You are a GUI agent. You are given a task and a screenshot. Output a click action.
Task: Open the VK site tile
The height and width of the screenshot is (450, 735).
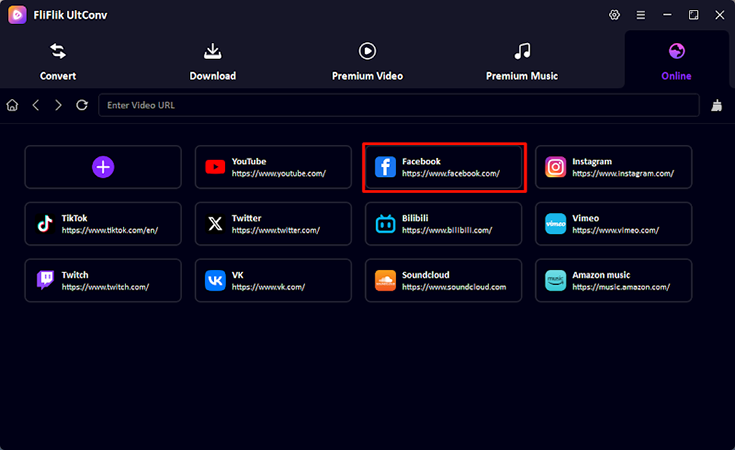[x=273, y=280]
